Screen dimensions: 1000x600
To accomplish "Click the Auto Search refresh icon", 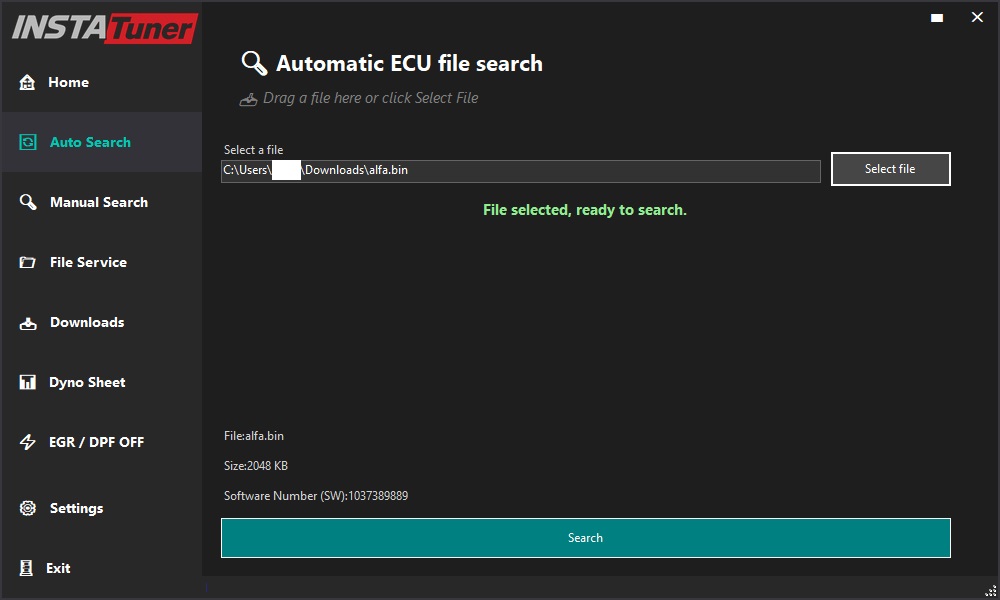I will pyautogui.click(x=28, y=142).
